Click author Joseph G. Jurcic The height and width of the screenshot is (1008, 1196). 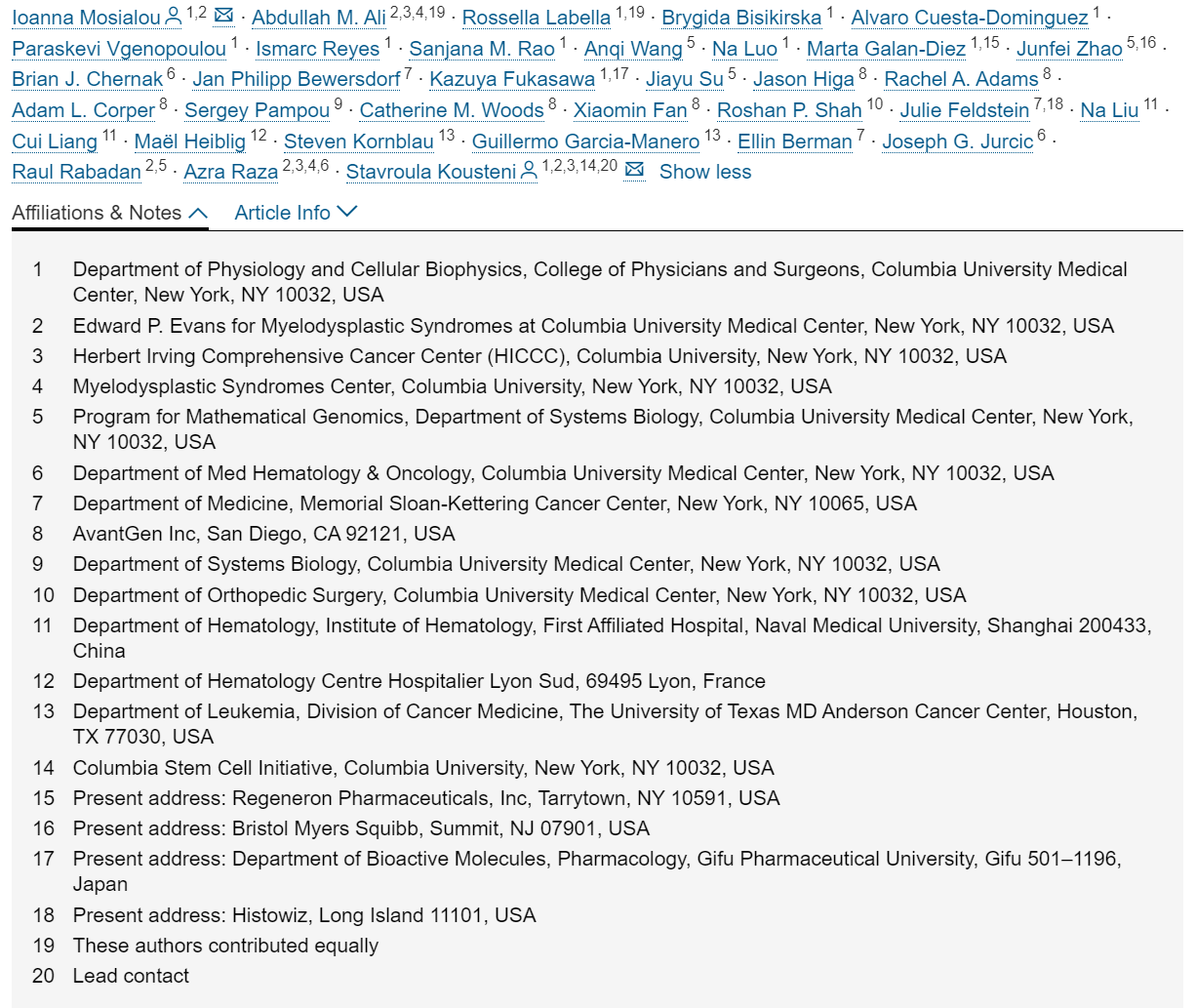click(957, 141)
